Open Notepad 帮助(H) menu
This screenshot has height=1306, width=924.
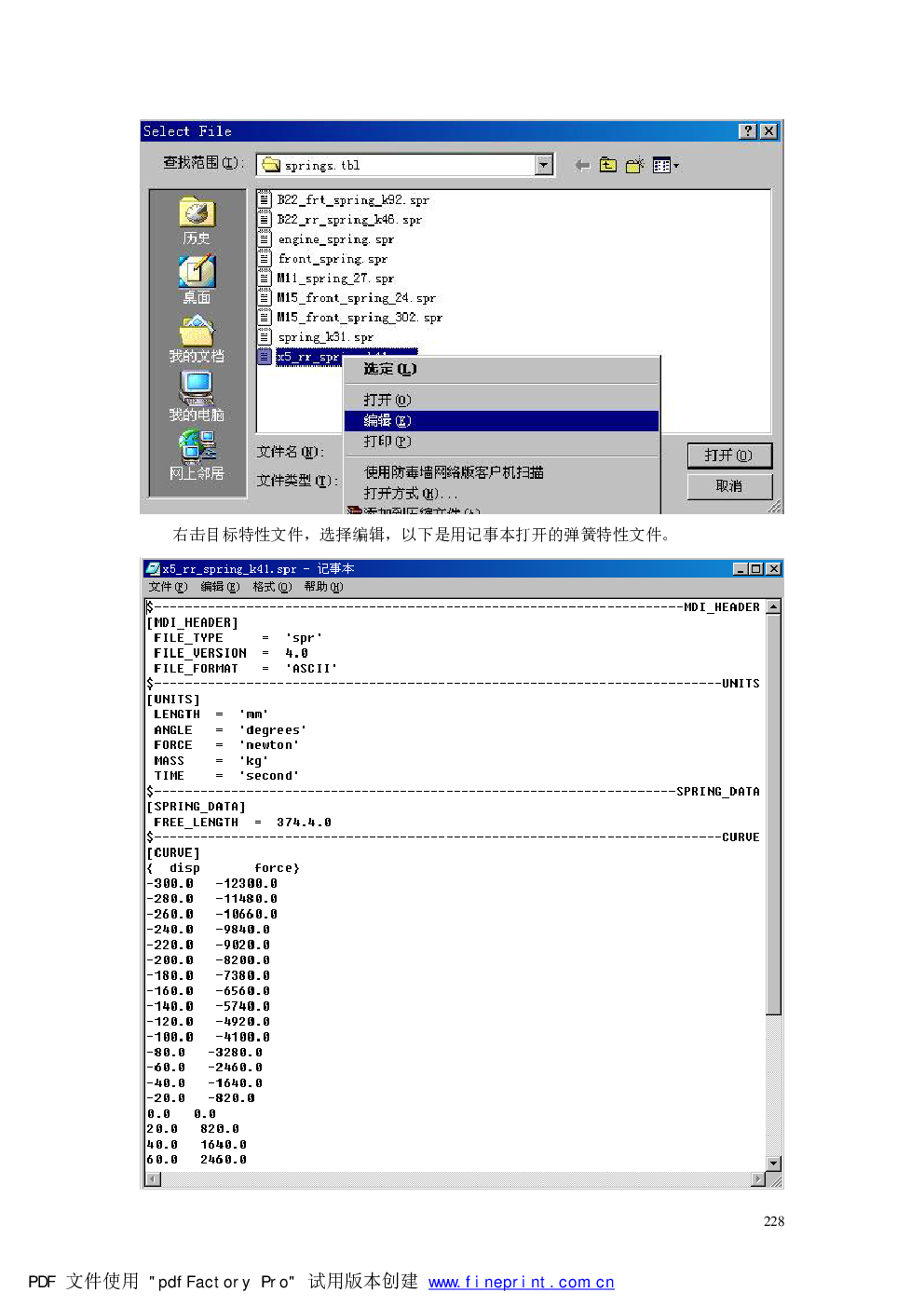point(323,587)
